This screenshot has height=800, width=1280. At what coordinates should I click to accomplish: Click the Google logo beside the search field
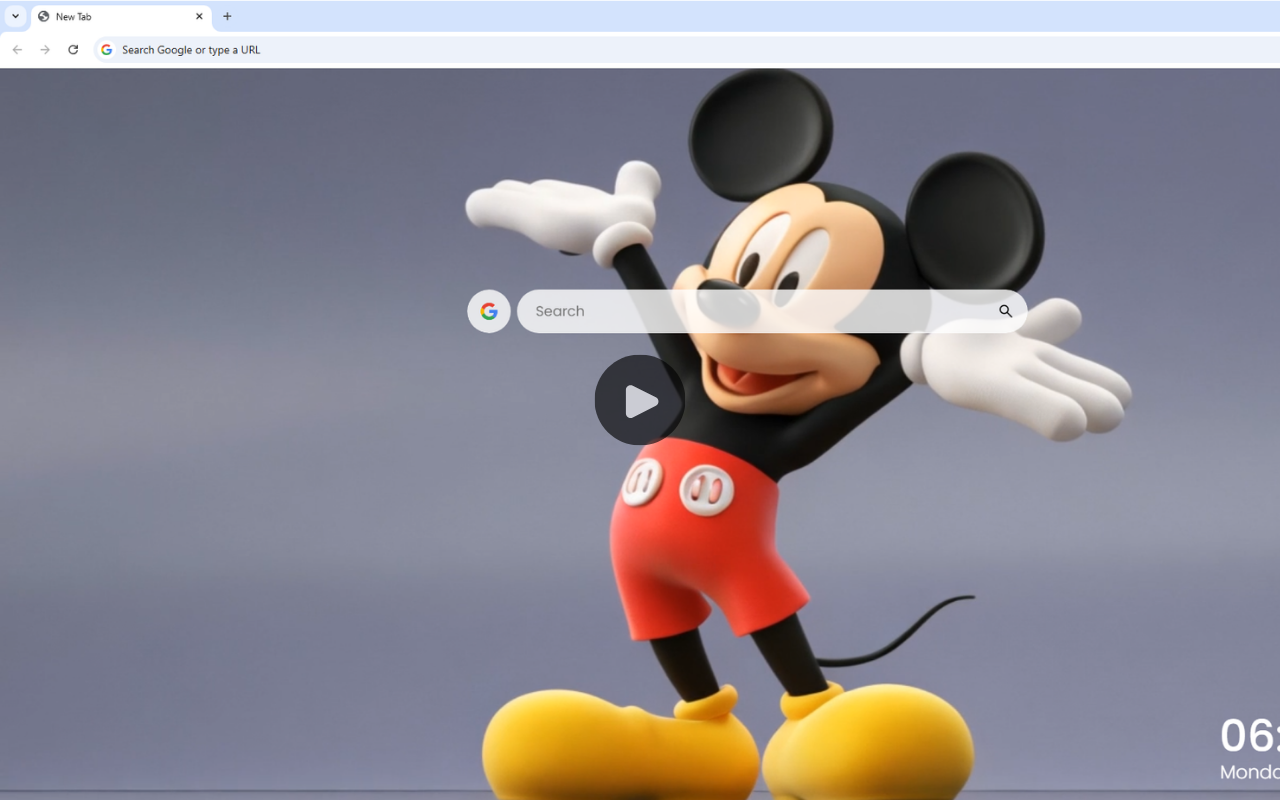pyautogui.click(x=488, y=311)
